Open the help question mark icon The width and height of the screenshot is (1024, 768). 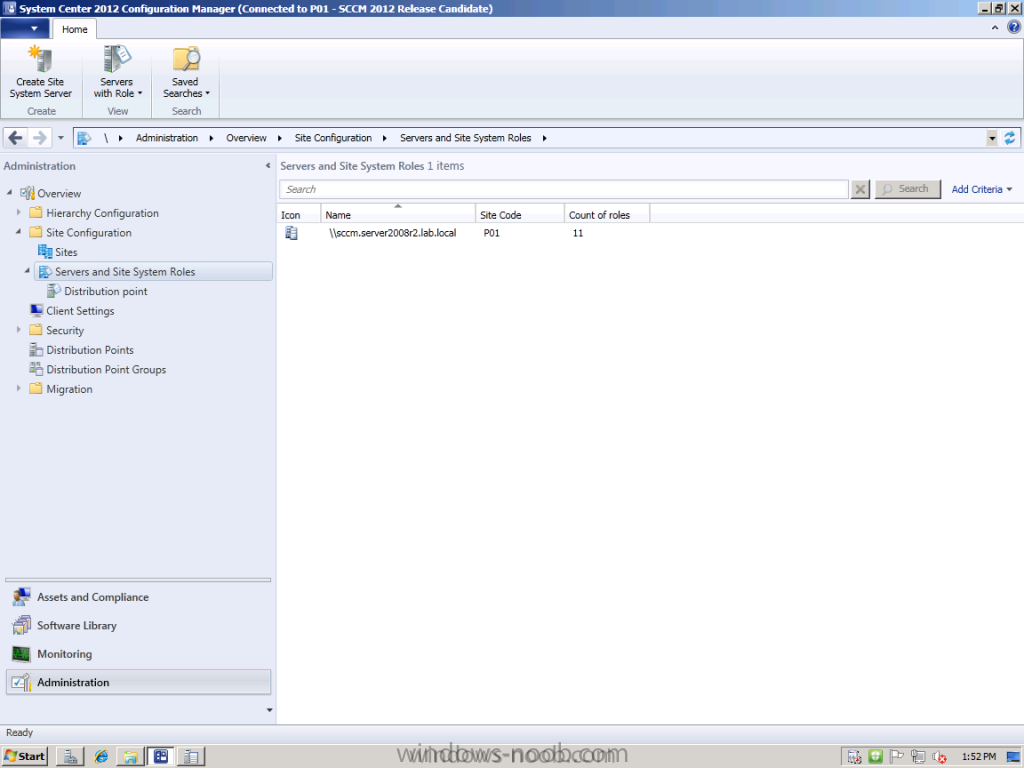1014,27
